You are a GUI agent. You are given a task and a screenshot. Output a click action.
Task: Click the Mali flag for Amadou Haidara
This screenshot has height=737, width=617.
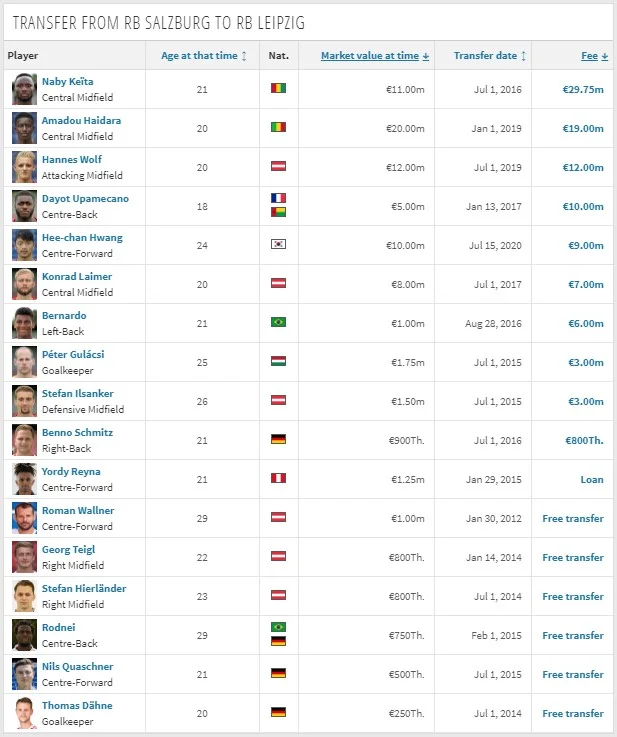pos(278,128)
